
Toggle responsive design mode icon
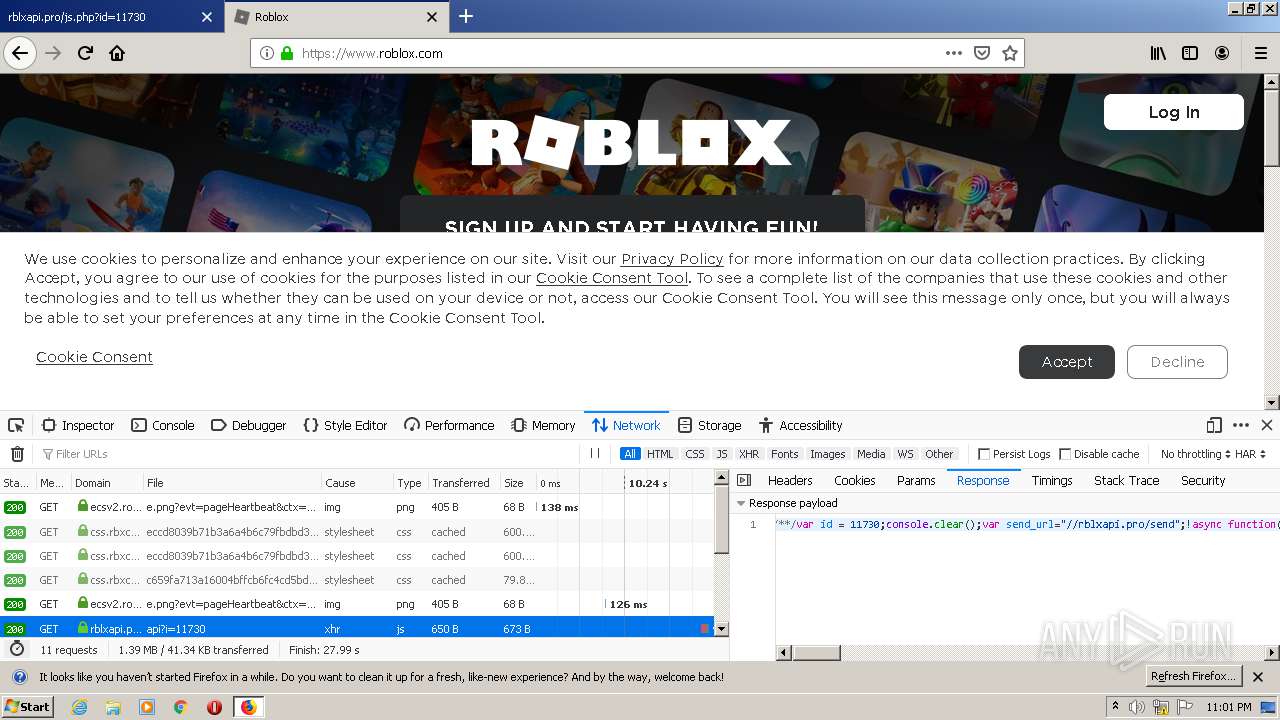(1214, 425)
